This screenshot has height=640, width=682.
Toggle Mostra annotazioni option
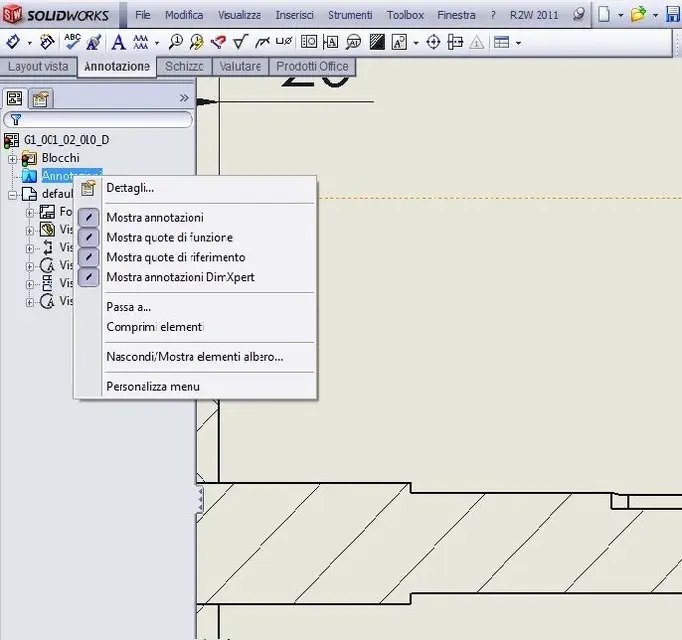[x=155, y=217]
